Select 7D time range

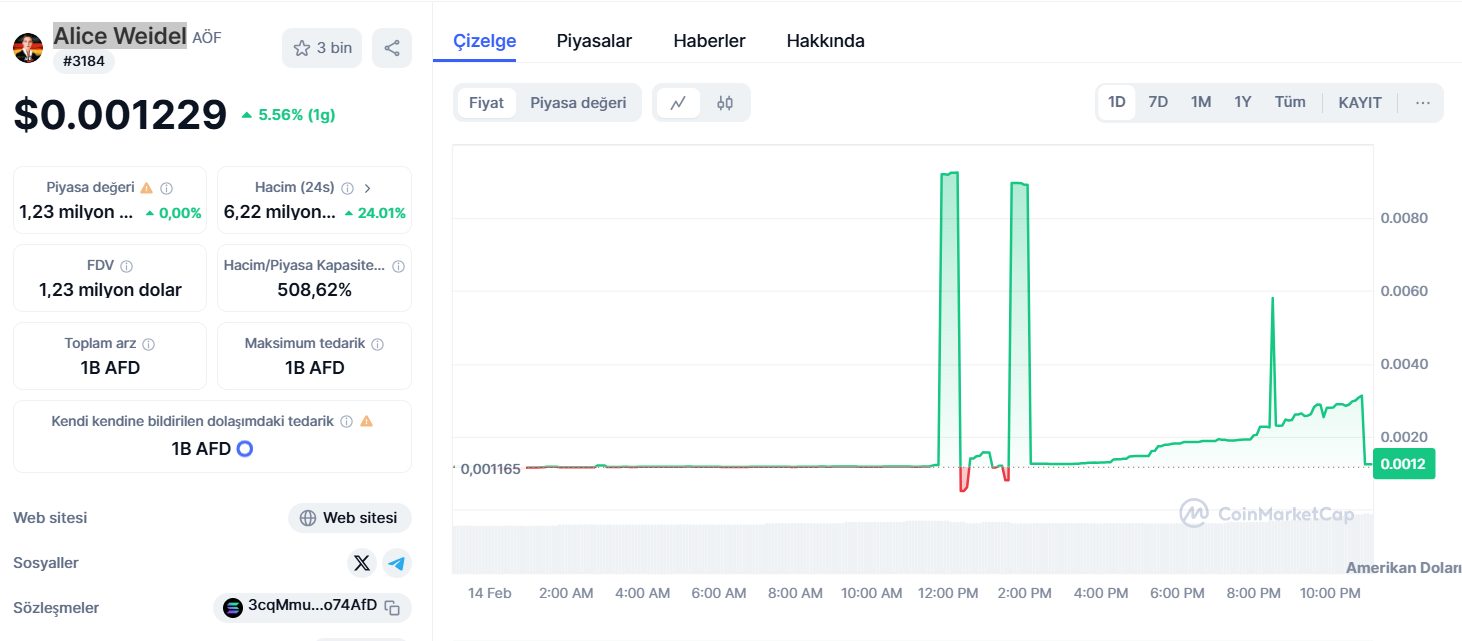point(1158,102)
